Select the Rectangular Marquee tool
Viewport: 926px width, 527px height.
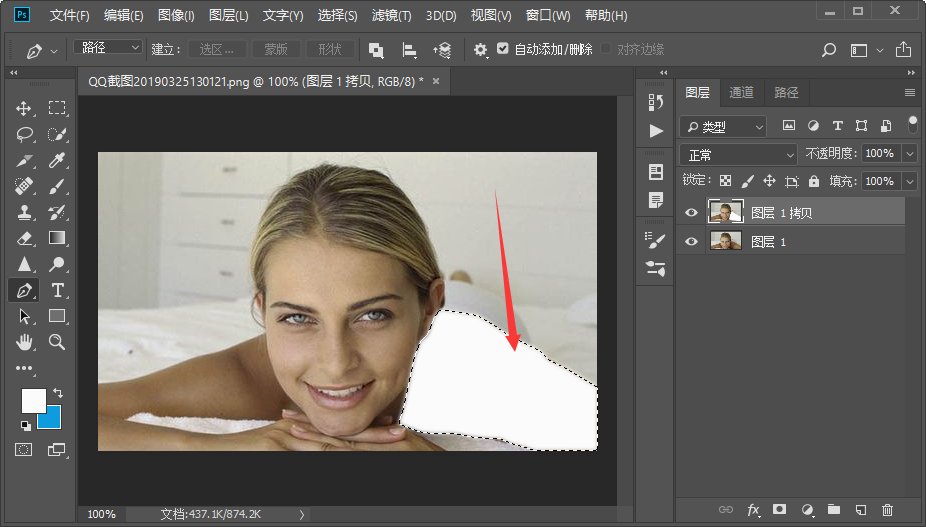(57, 108)
